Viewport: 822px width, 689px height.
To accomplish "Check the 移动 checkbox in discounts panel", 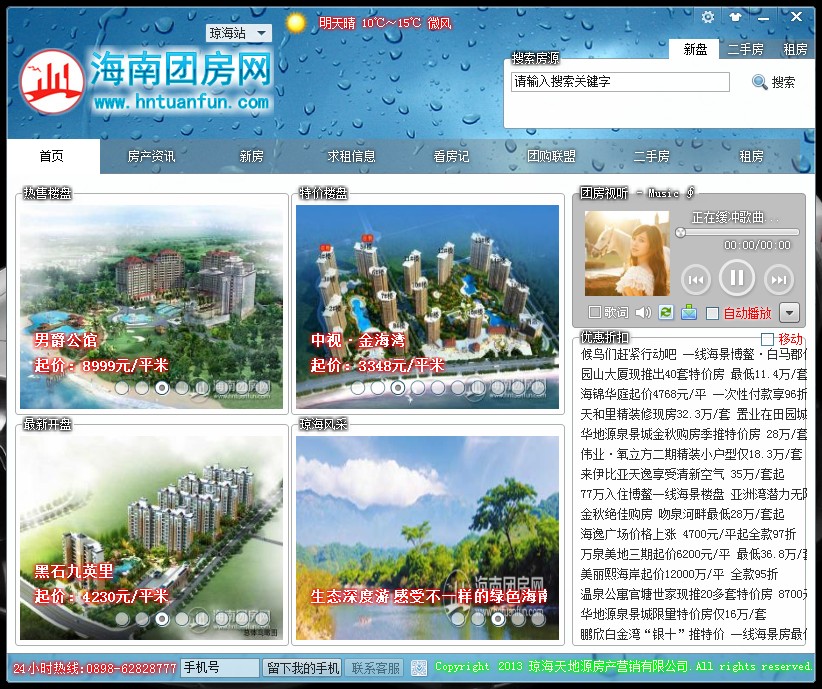I will click(767, 339).
